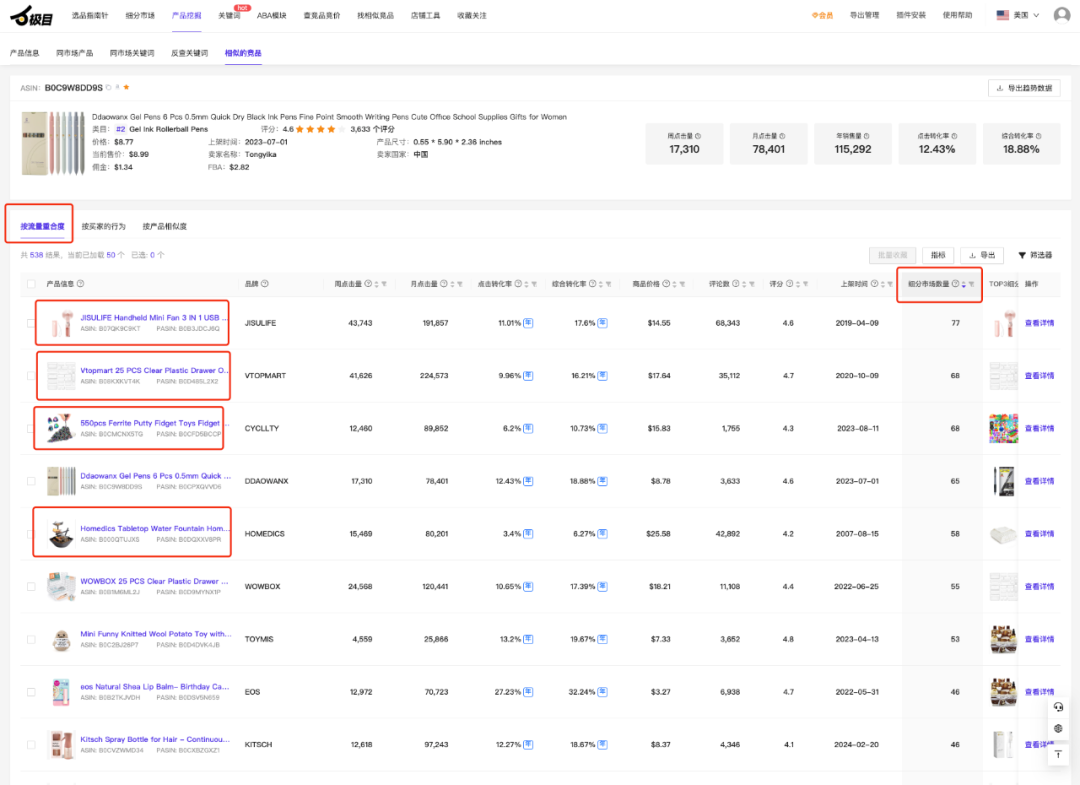This screenshot has height=785, width=1080.
Task: Check the JISULIFE Handheld Mini Fan row
Action: coord(31,323)
